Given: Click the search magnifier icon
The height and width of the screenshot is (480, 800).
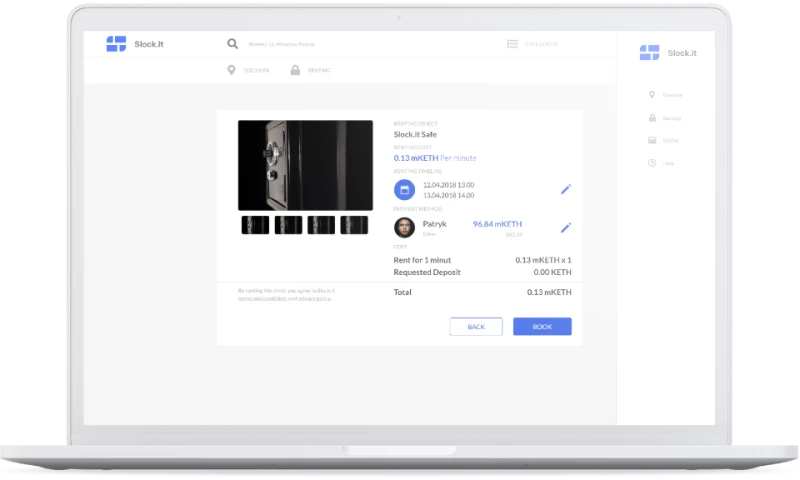Looking at the screenshot, I should (233, 44).
